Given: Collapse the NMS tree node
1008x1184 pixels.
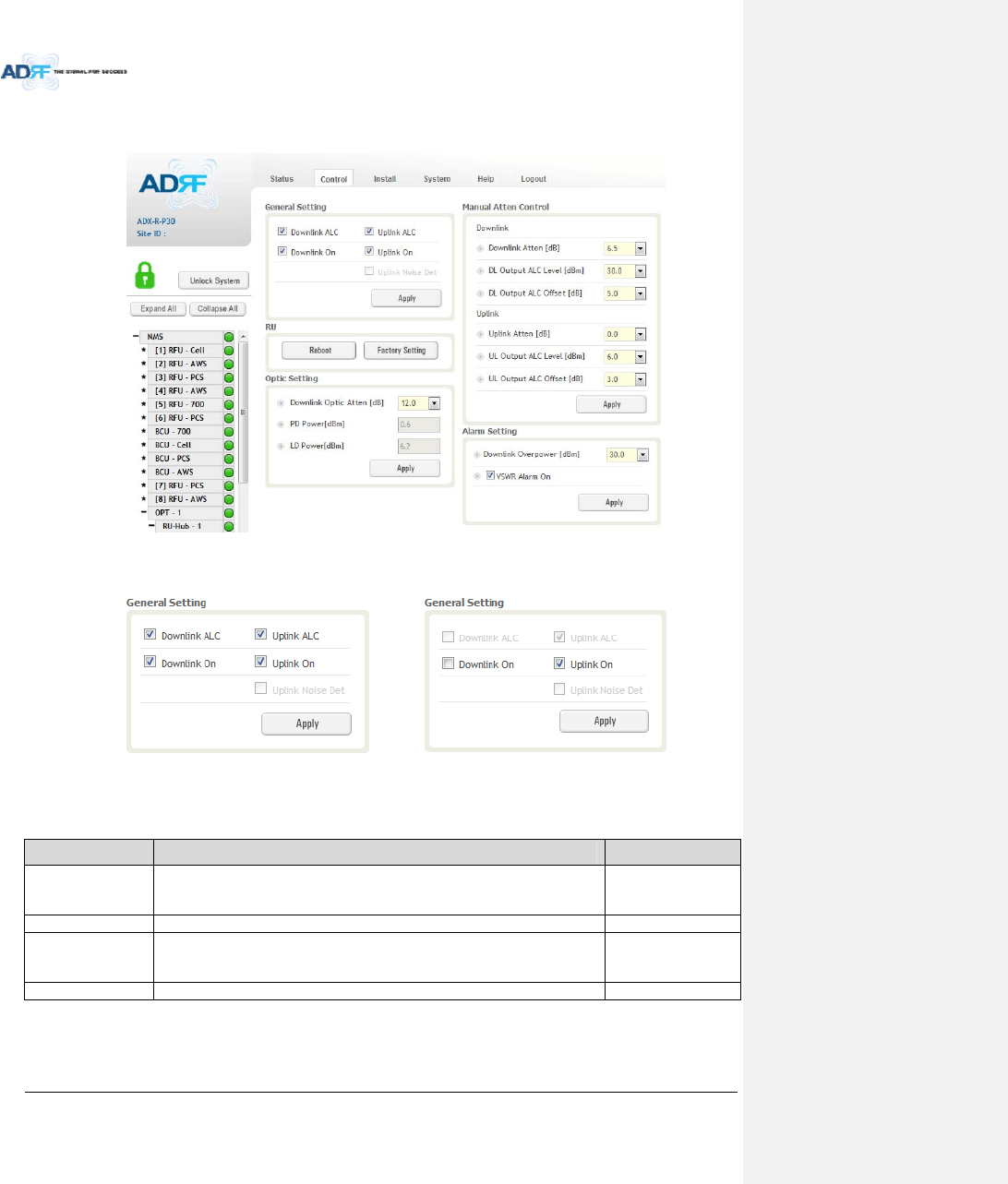Looking at the screenshot, I should [135, 337].
